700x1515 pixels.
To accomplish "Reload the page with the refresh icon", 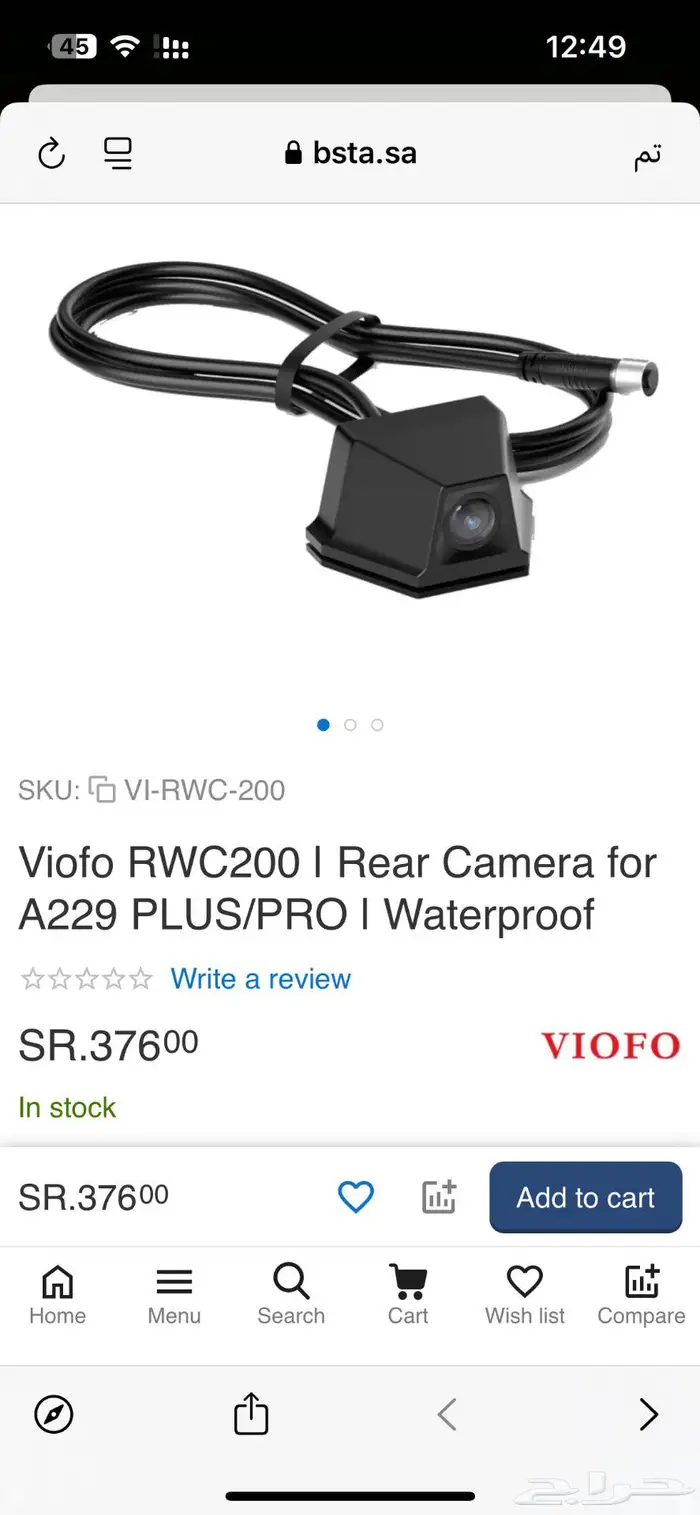I will pos(51,154).
